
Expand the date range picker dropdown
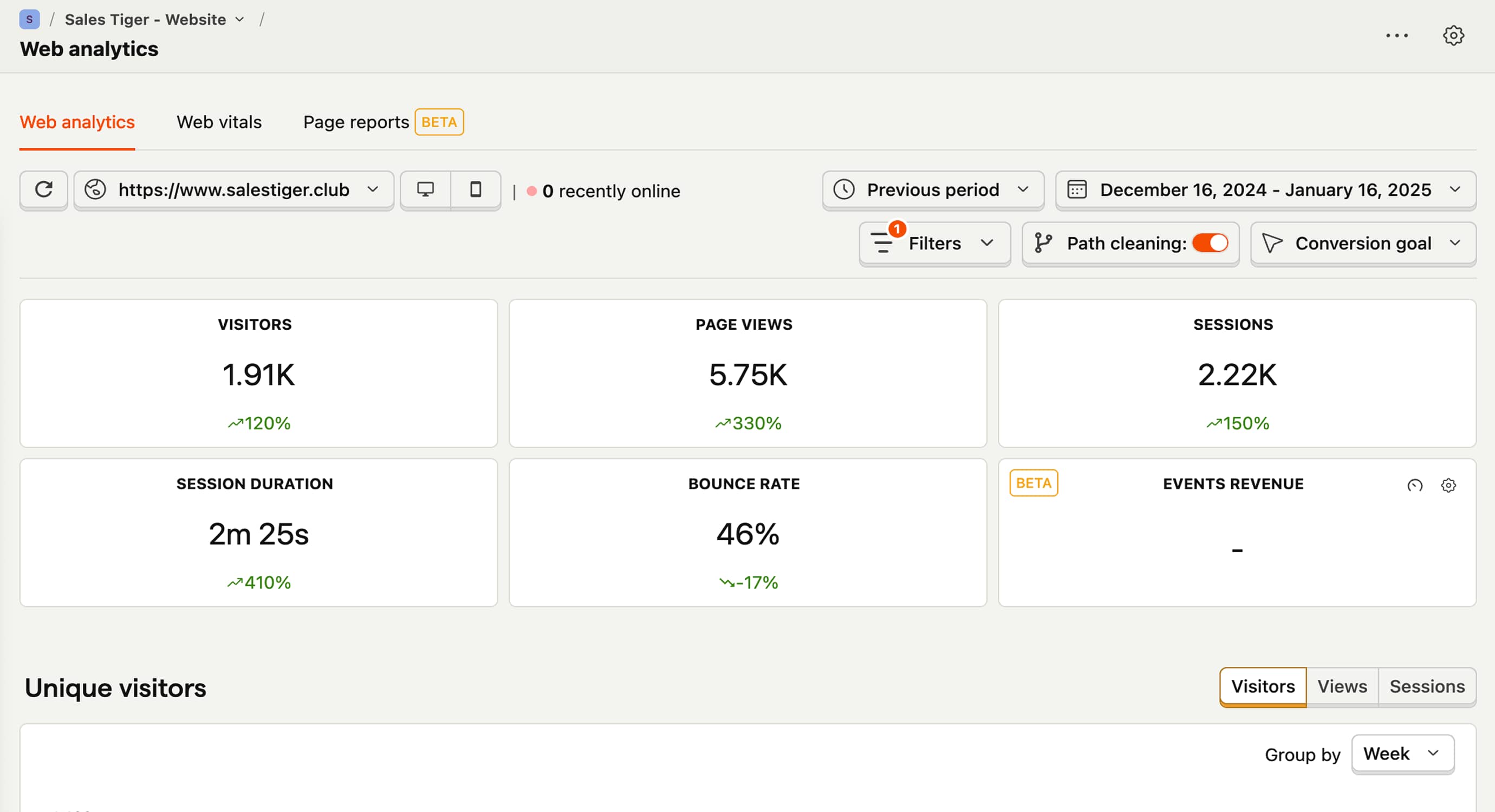[1265, 189]
